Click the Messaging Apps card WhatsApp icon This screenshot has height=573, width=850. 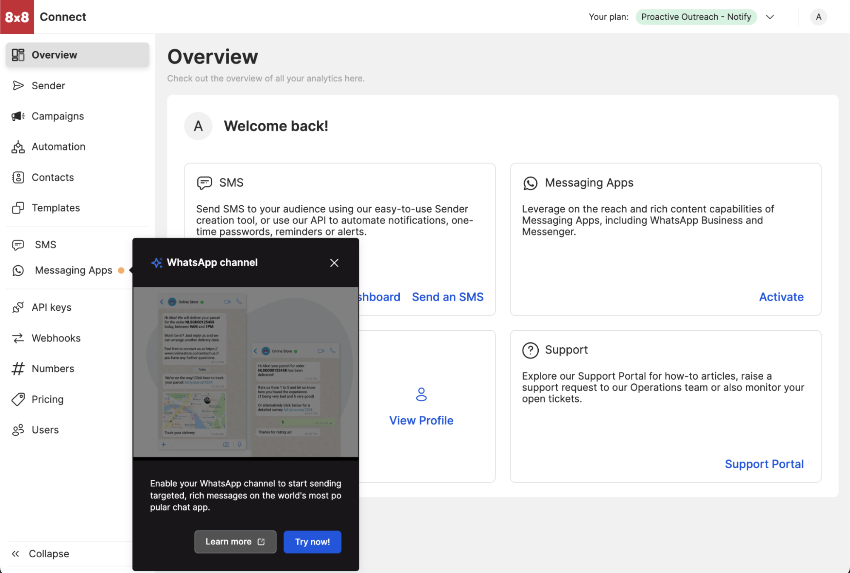click(x=530, y=183)
